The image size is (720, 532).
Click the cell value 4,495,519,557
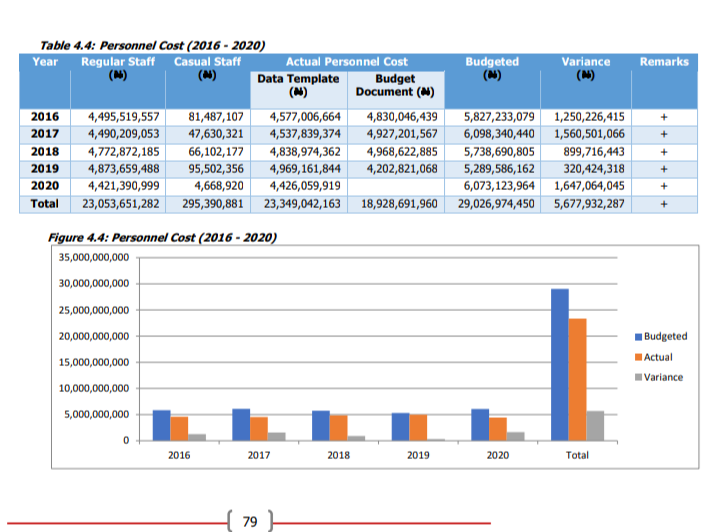pyautogui.click(x=124, y=117)
